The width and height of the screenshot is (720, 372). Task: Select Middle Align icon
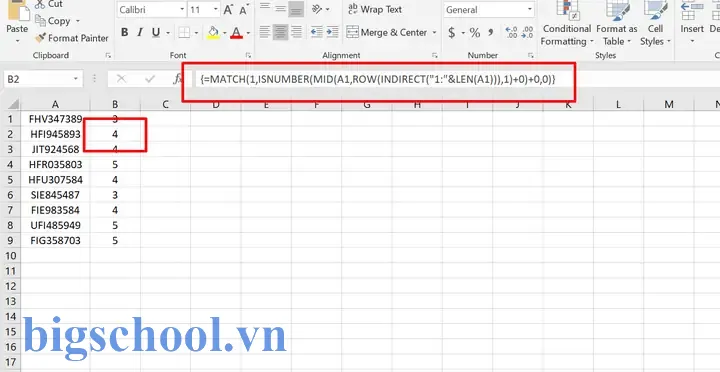(x=281, y=8)
